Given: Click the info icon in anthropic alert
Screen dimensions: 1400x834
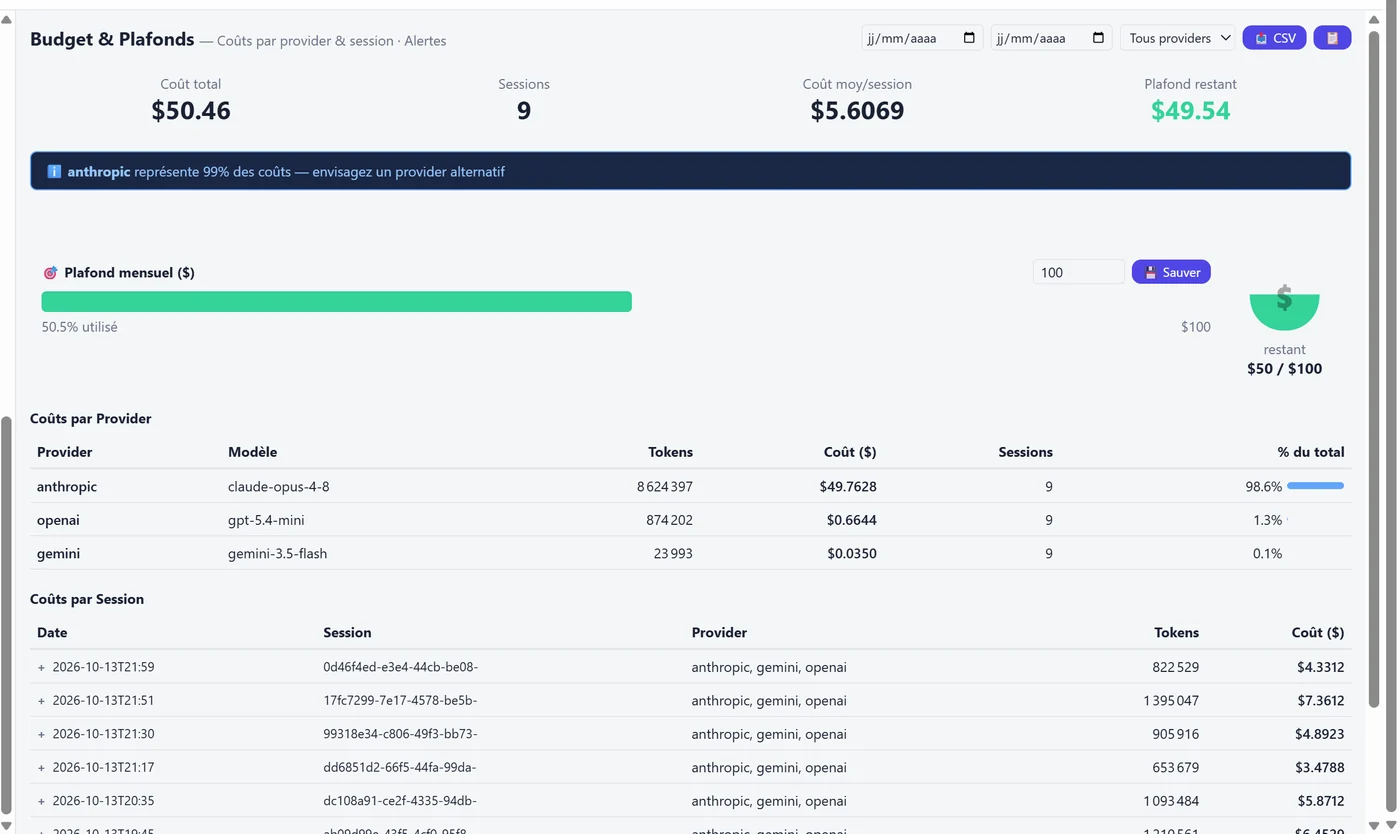Looking at the screenshot, I should 54,172.
